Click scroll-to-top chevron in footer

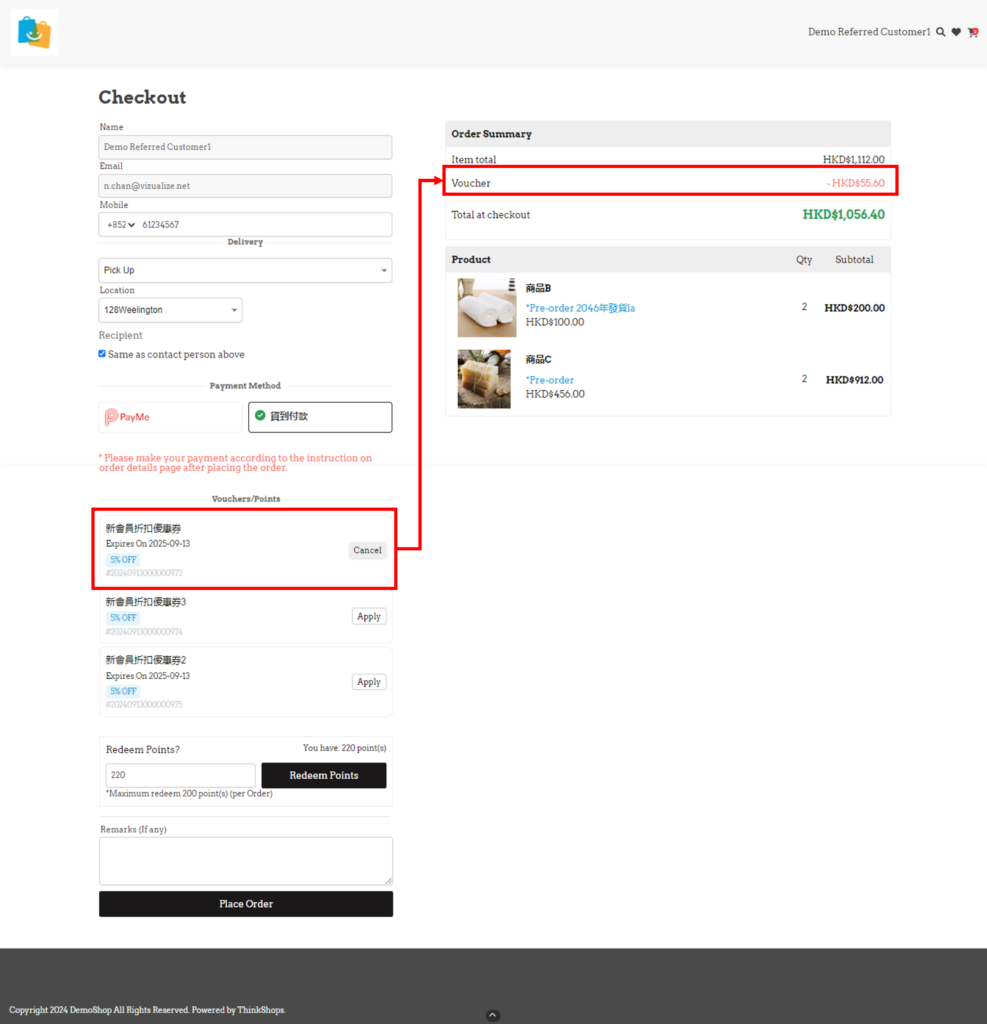click(x=492, y=1015)
